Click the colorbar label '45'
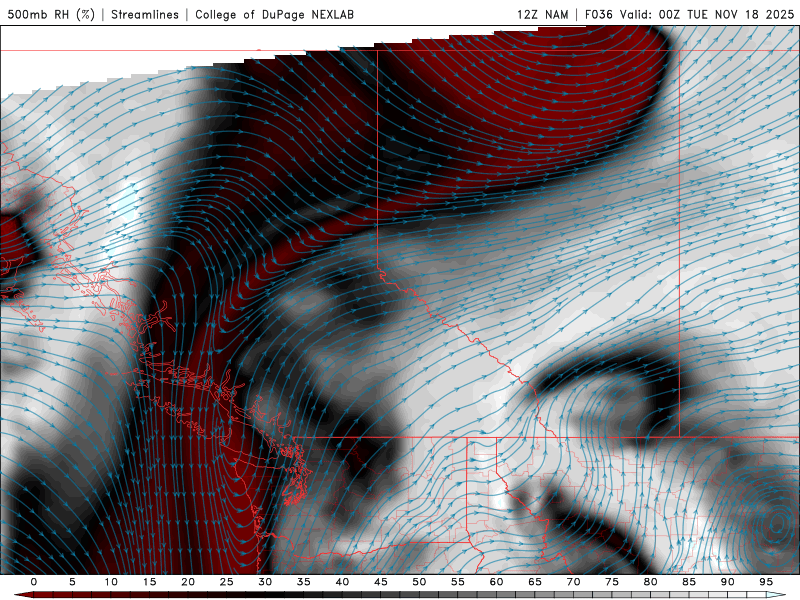The width and height of the screenshot is (800, 600). 381,582
